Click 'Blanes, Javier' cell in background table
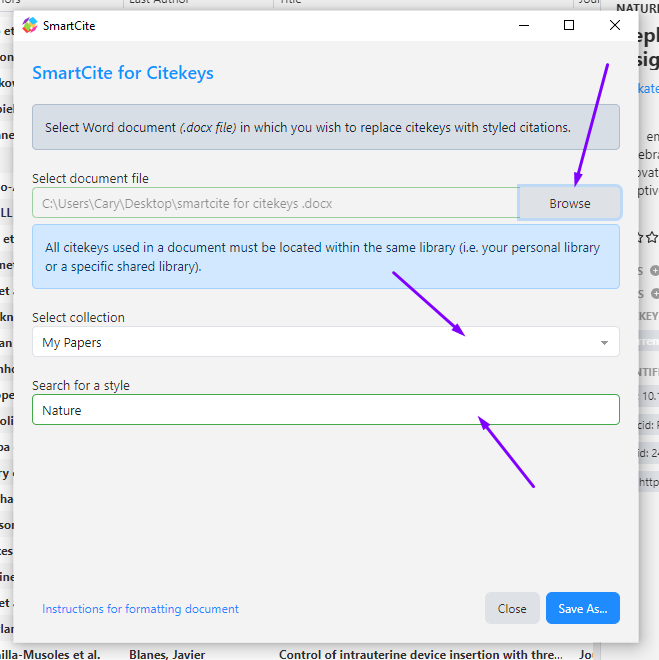This screenshot has width=659, height=660. point(167,655)
